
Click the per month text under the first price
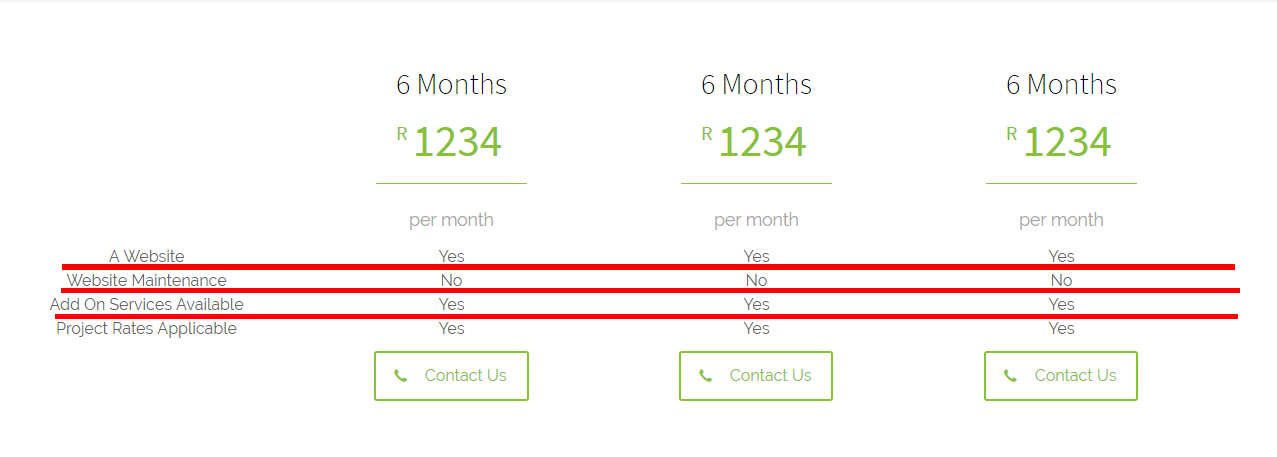tap(451, 220)
